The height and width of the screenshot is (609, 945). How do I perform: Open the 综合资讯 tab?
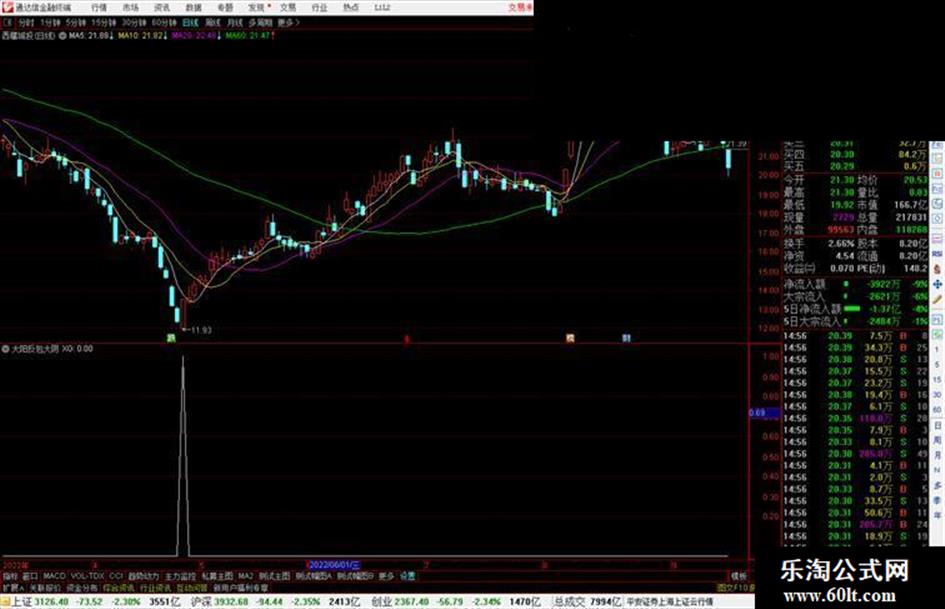119,587
